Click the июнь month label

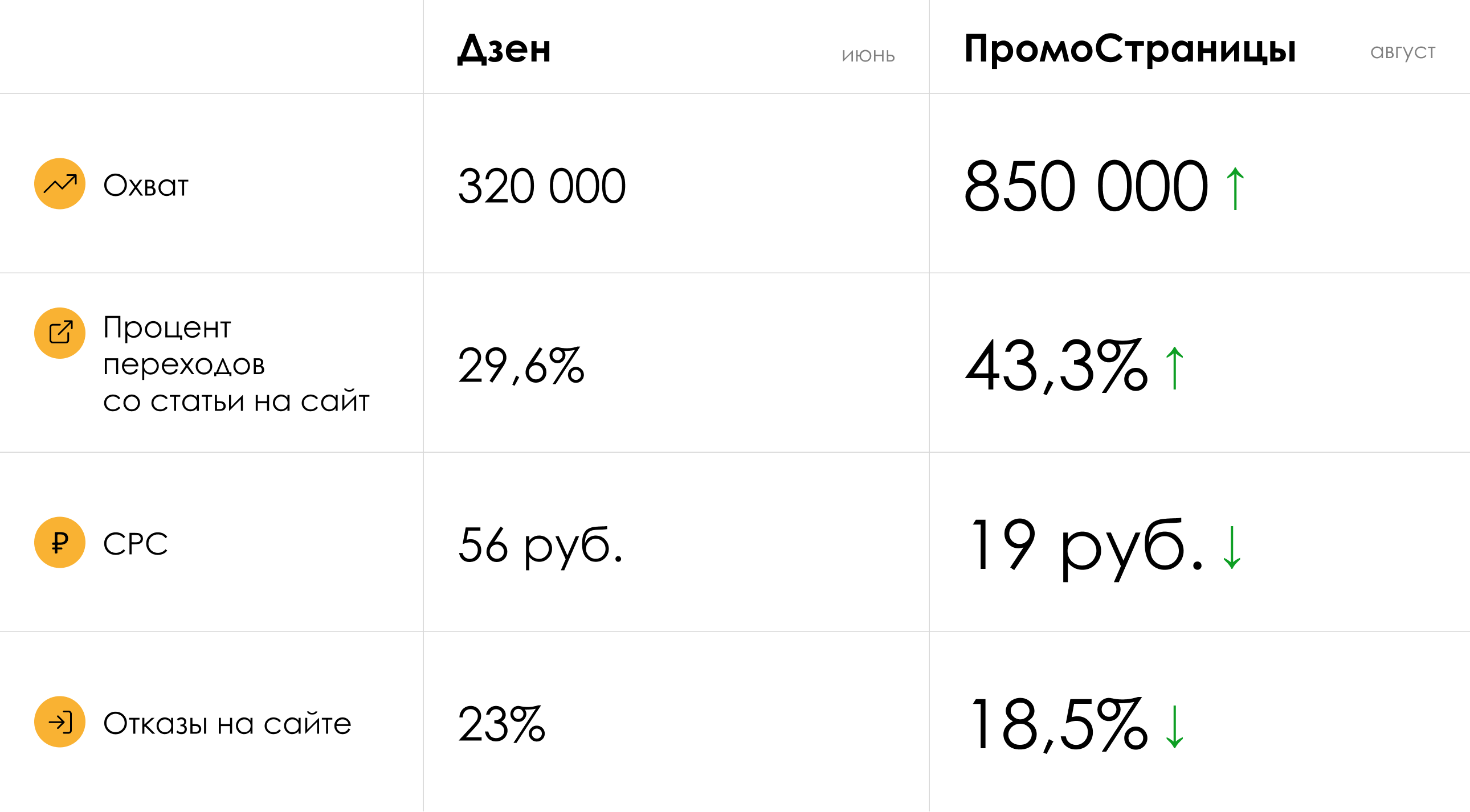pos(868,55)
